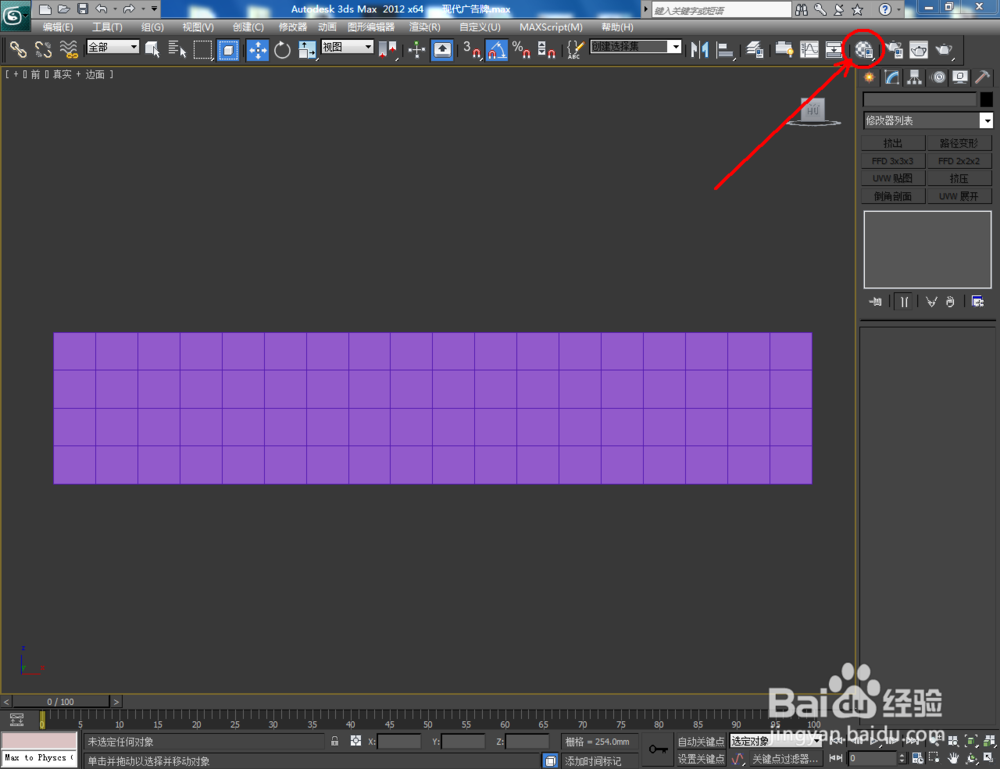The width and height of the screenshot is (1000, 769).
Task: Click the Select and Manipulate icon
Action: click(416, 50)
